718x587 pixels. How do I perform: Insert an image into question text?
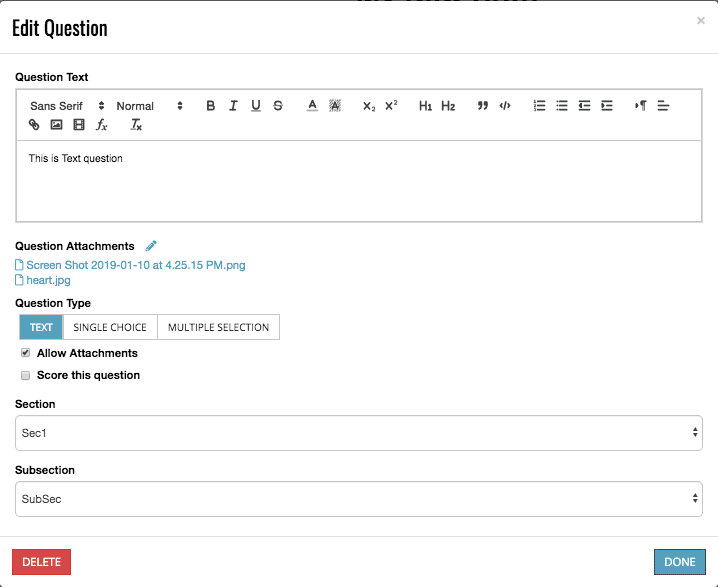tap(56, 125)
